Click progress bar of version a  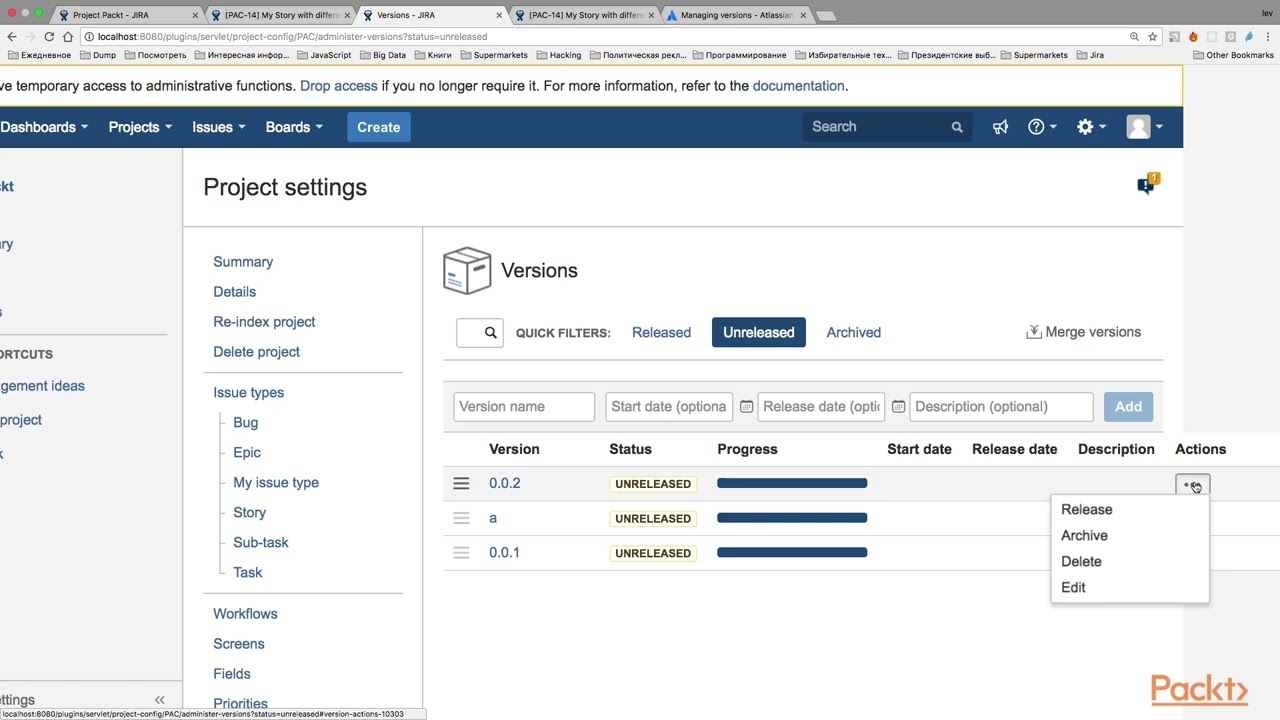click(792, 518)
